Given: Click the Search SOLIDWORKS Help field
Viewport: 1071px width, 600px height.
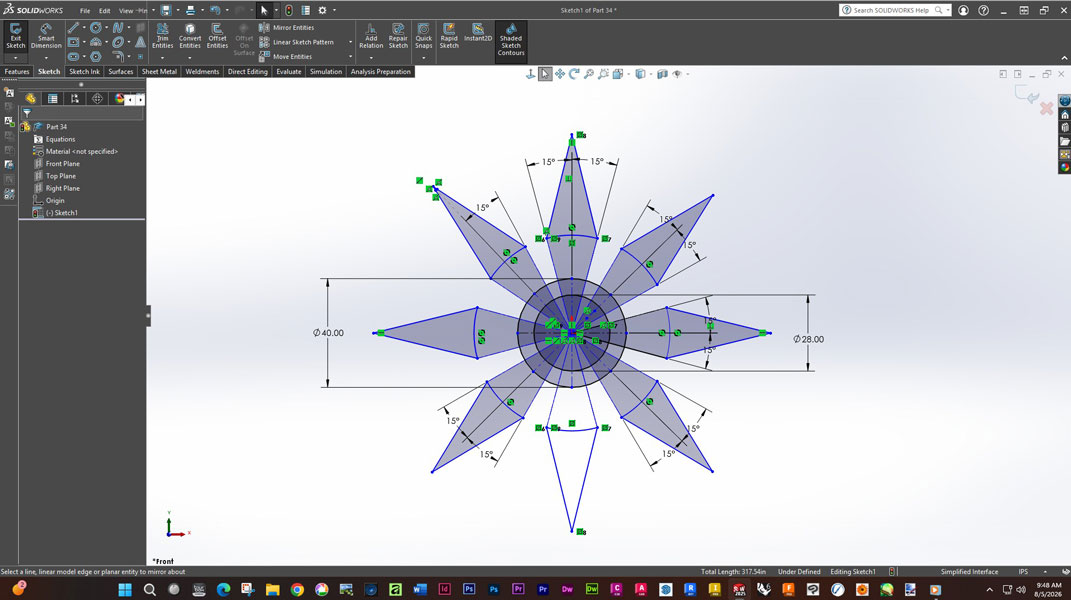Looking at the screenshot, I should coord(893,10).
